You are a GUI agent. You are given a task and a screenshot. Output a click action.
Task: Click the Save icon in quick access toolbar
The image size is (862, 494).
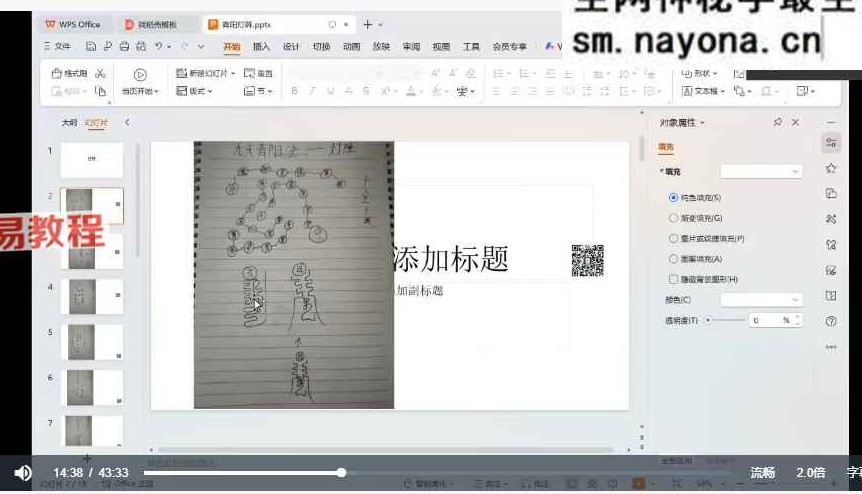pos(91,46)
